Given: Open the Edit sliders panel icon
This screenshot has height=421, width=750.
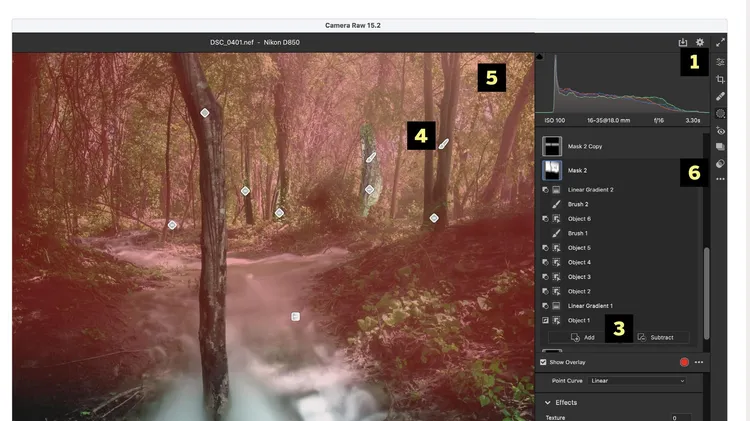Looking at the screenshot, I should (720, 62).
